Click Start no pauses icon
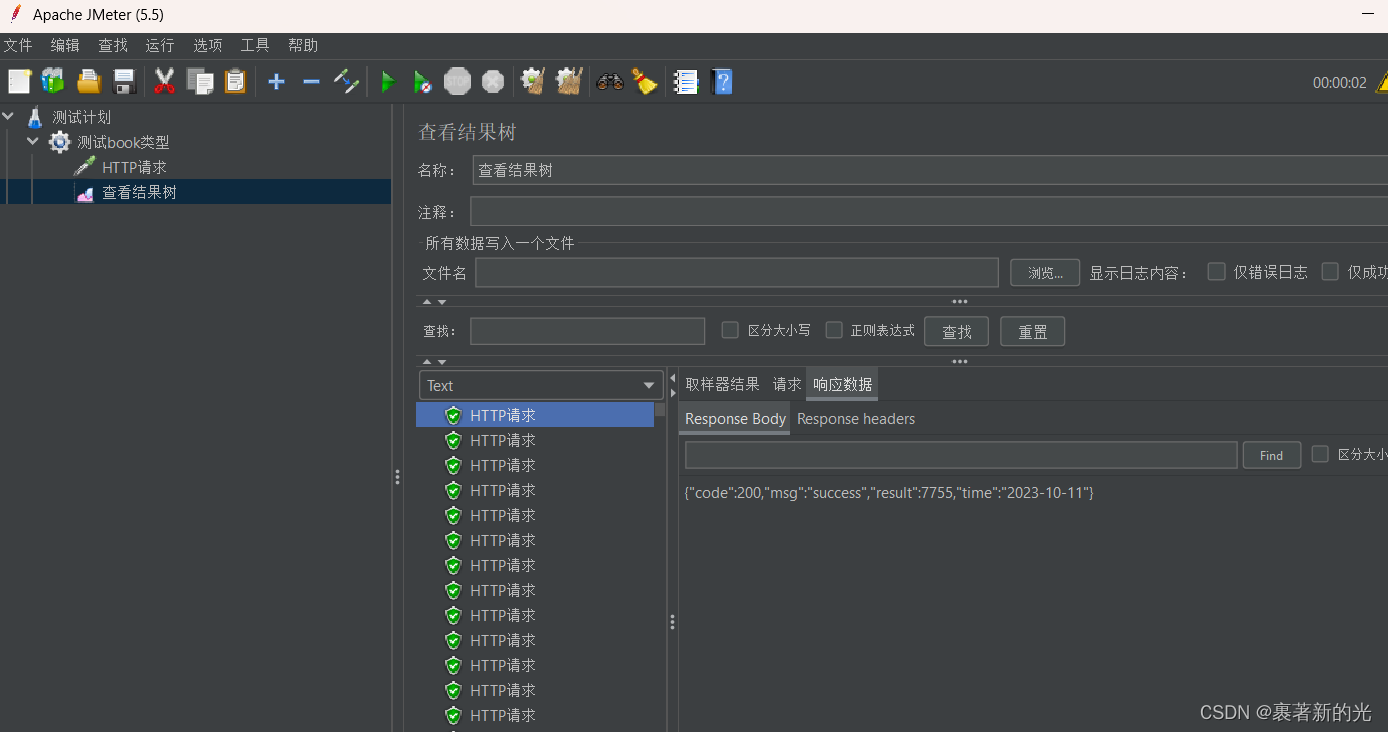Viewport: 1388px width, 732px height. (x=423, y=82)
